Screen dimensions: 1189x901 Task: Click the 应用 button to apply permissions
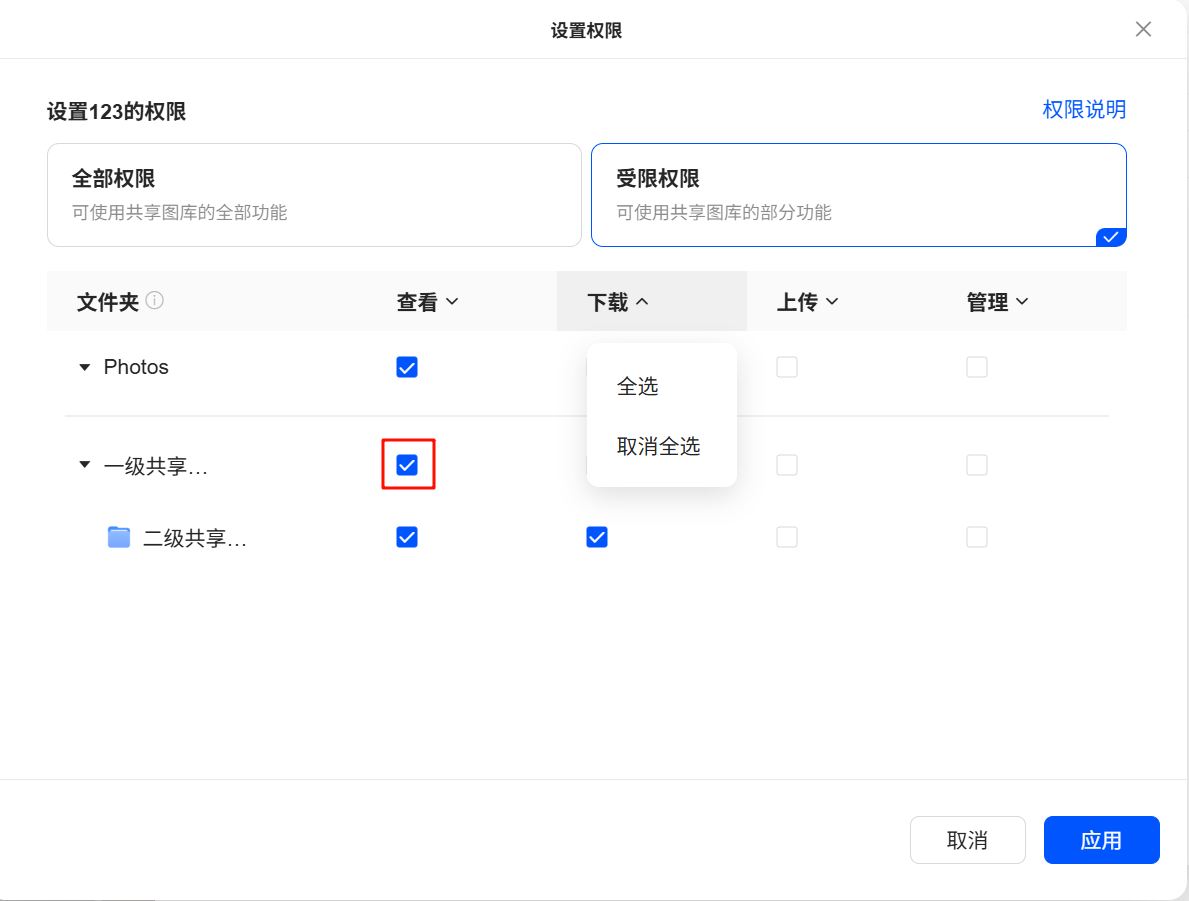1101,840
